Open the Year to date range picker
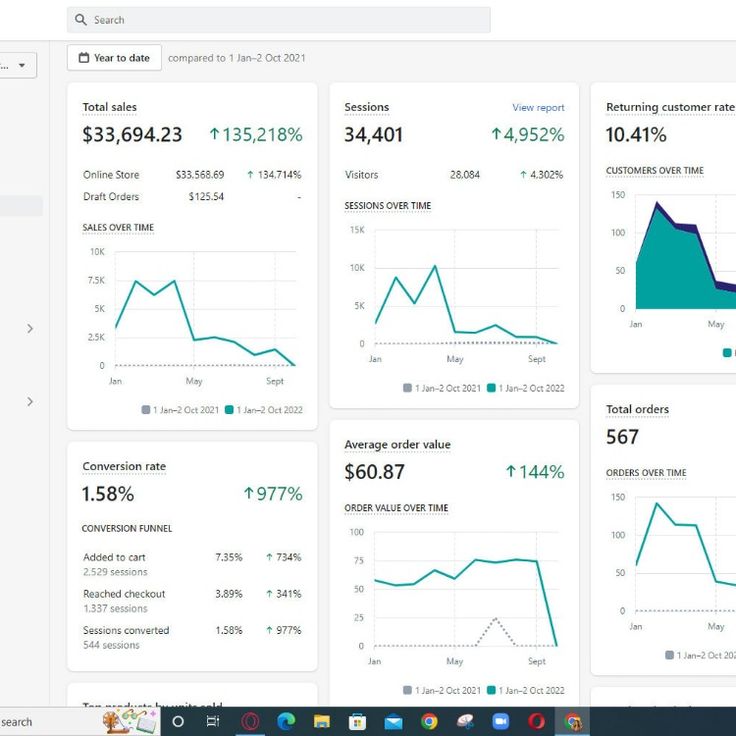736x736 pixels. 113,58
